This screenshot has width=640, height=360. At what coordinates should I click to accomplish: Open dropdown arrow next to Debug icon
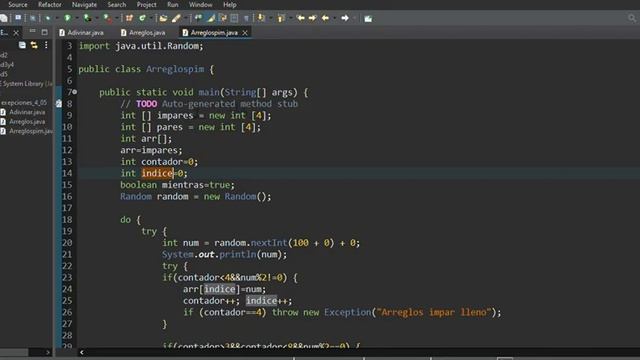(57, 18)
